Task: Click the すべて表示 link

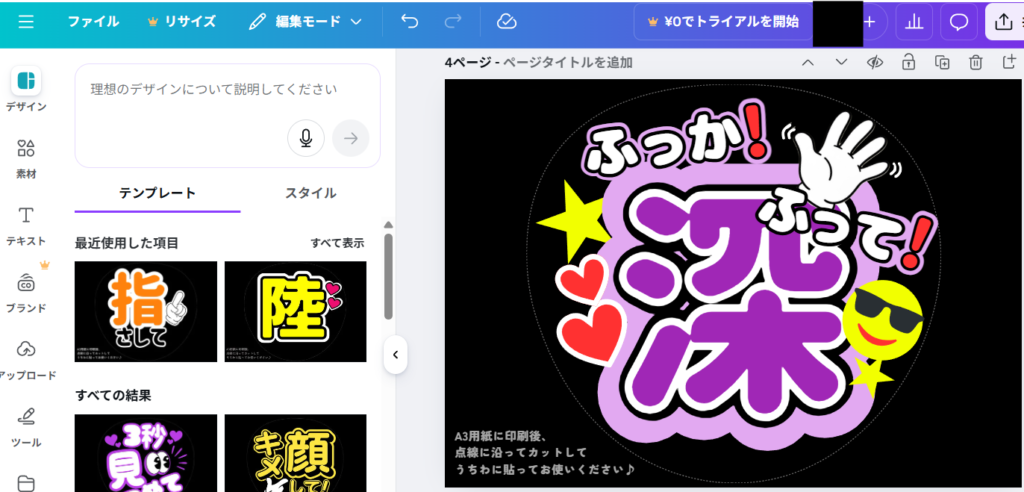Action: (337, 242)
